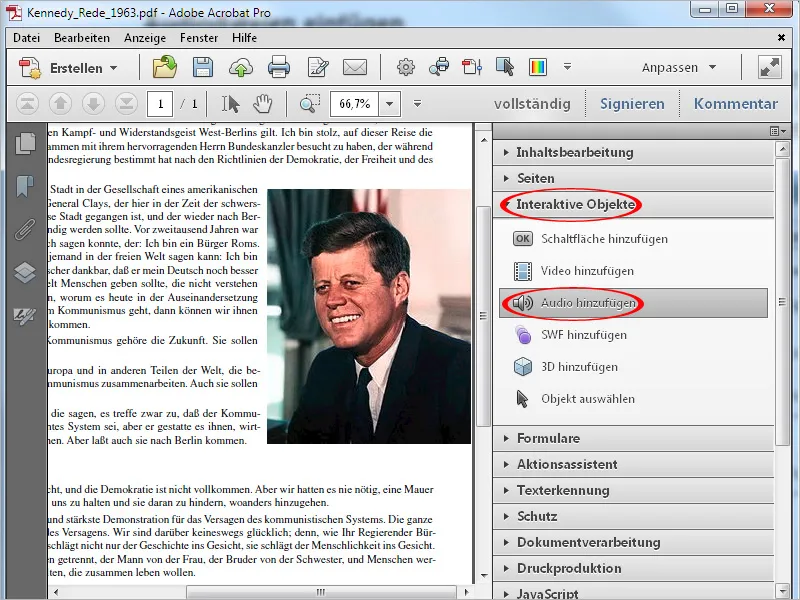800x600 pixels.
Task: Open the Hilfe menu
Action: click(x=244, y=38)
